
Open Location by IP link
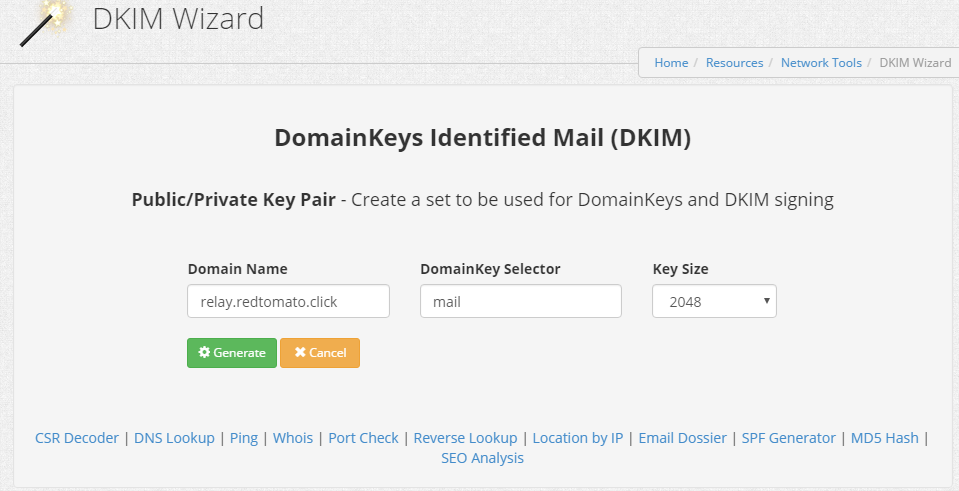578,438
